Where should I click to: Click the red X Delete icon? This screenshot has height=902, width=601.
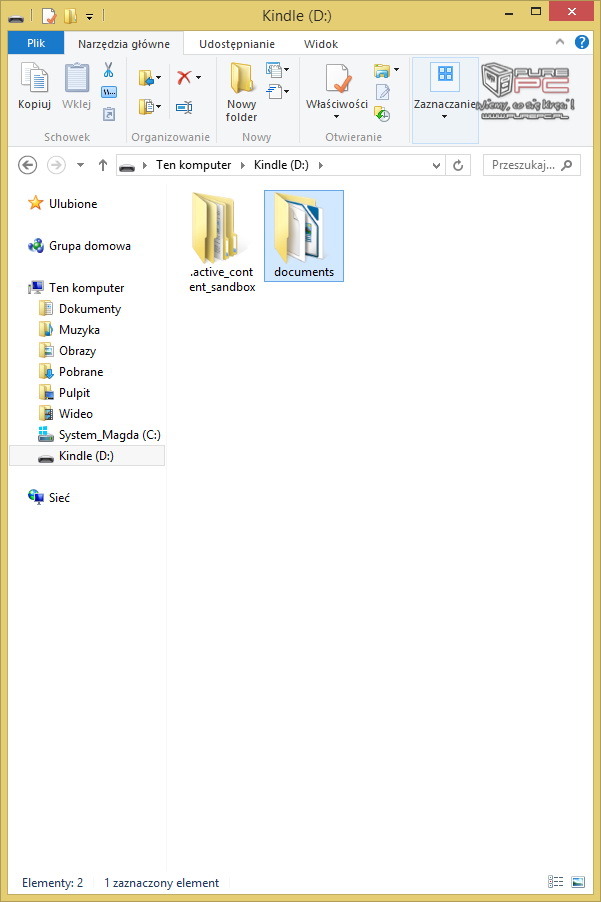coord(184,77)
